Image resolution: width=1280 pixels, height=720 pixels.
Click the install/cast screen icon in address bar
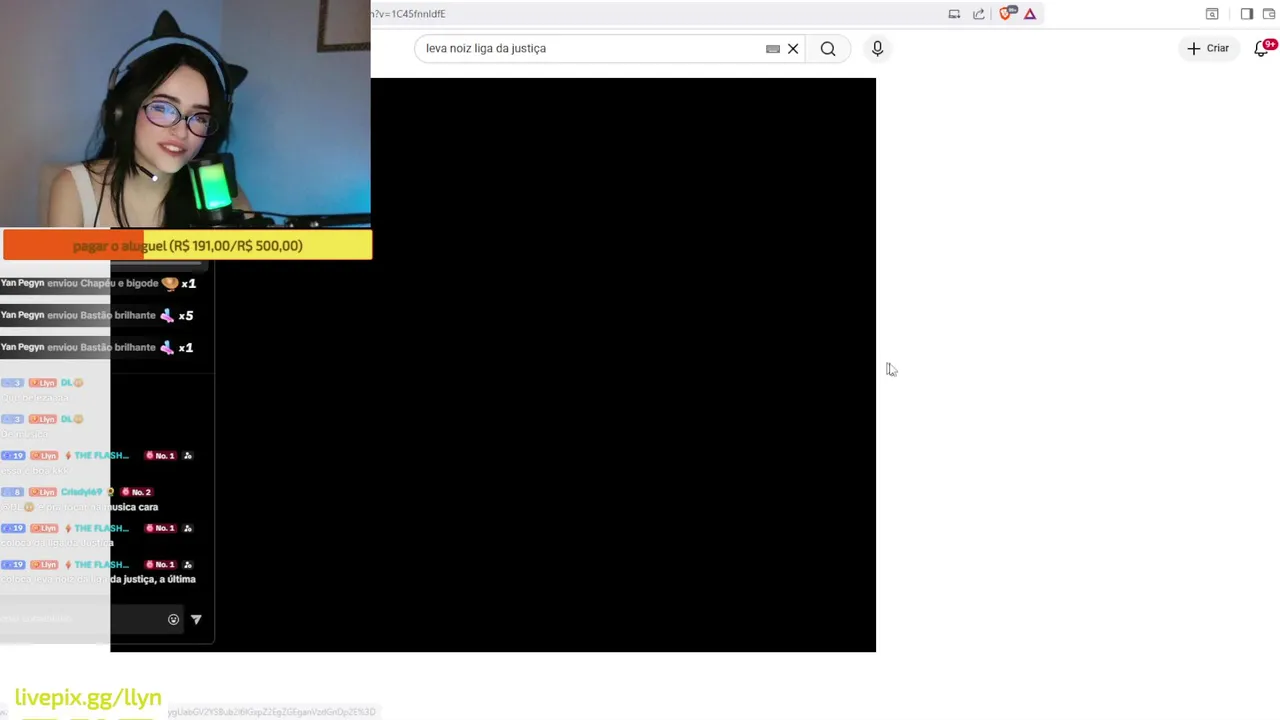pos(954,14)
